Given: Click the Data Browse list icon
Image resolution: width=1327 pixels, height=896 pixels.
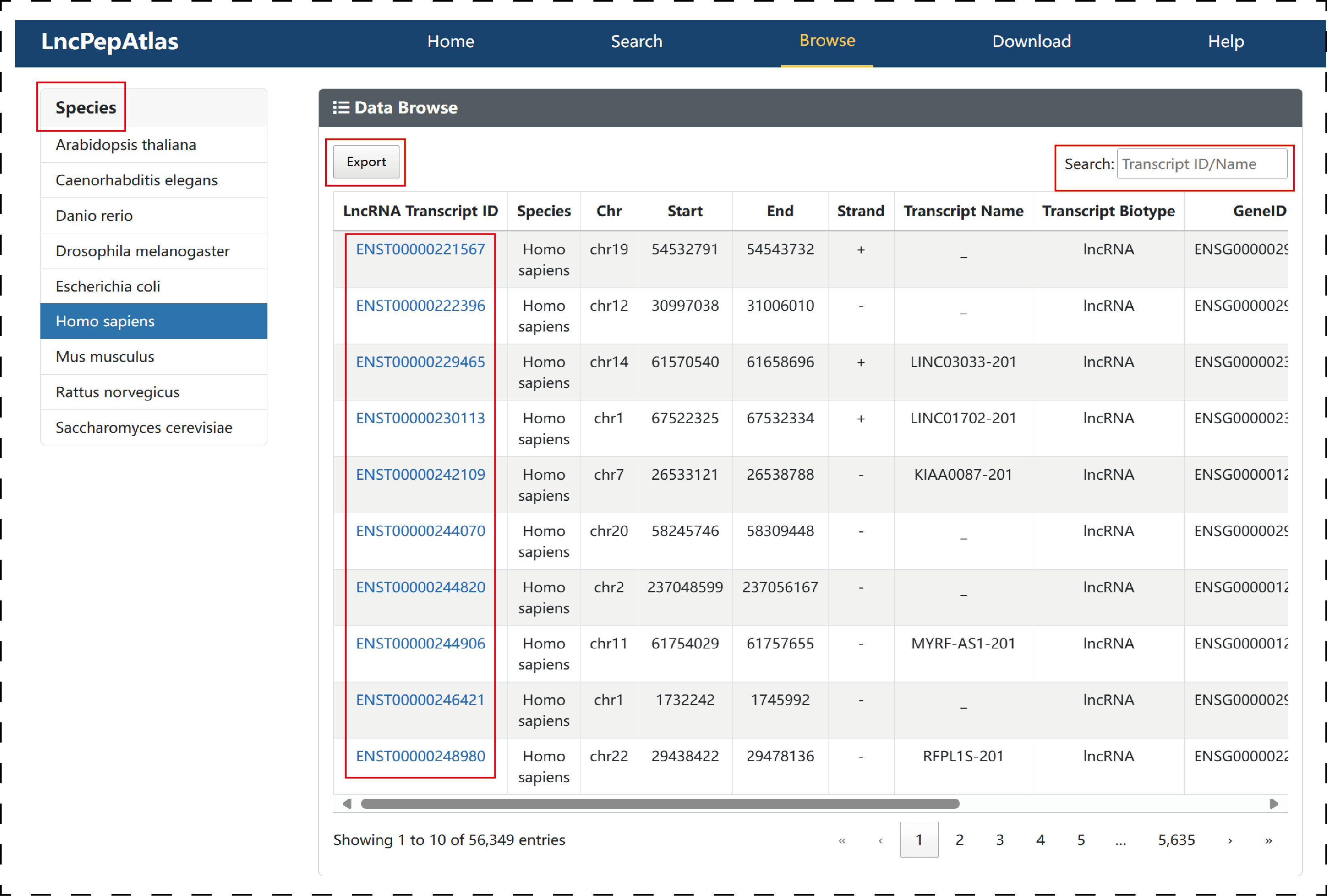Looking at the screenshot, I should [341, 107].
